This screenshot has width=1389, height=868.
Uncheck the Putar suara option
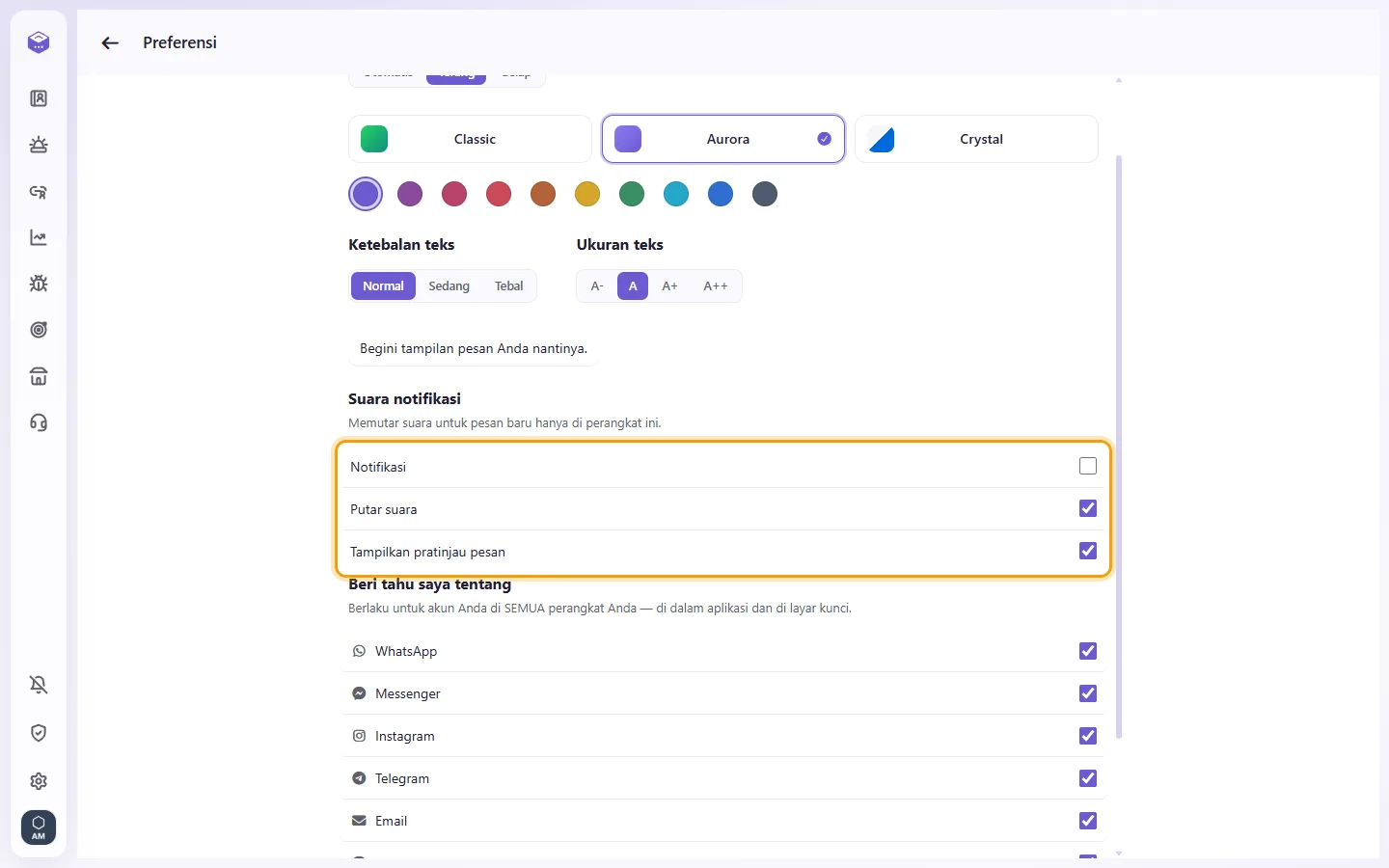click(x=1088, y=508)
